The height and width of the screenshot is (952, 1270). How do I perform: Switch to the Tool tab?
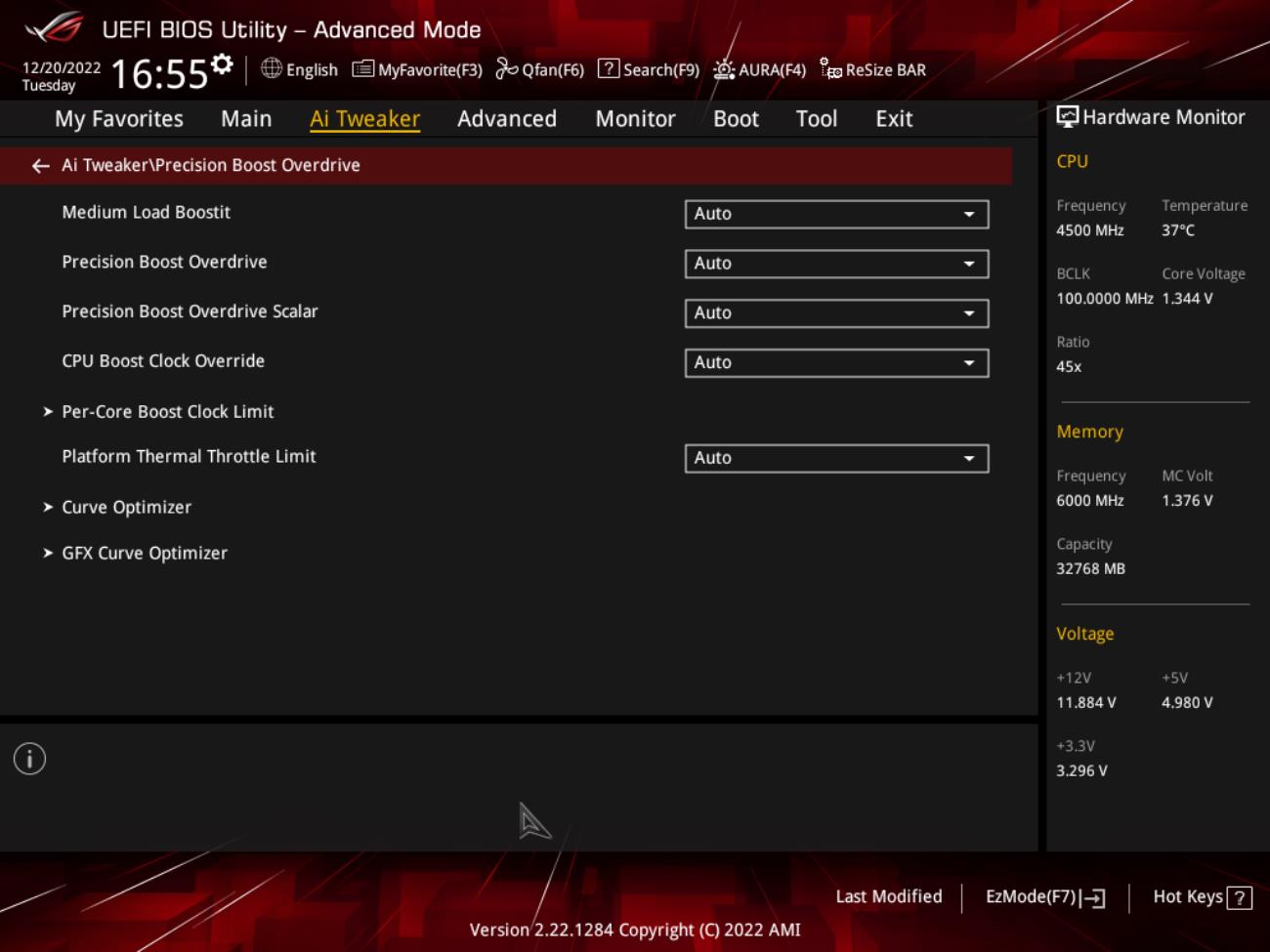(x=817, y=119)
